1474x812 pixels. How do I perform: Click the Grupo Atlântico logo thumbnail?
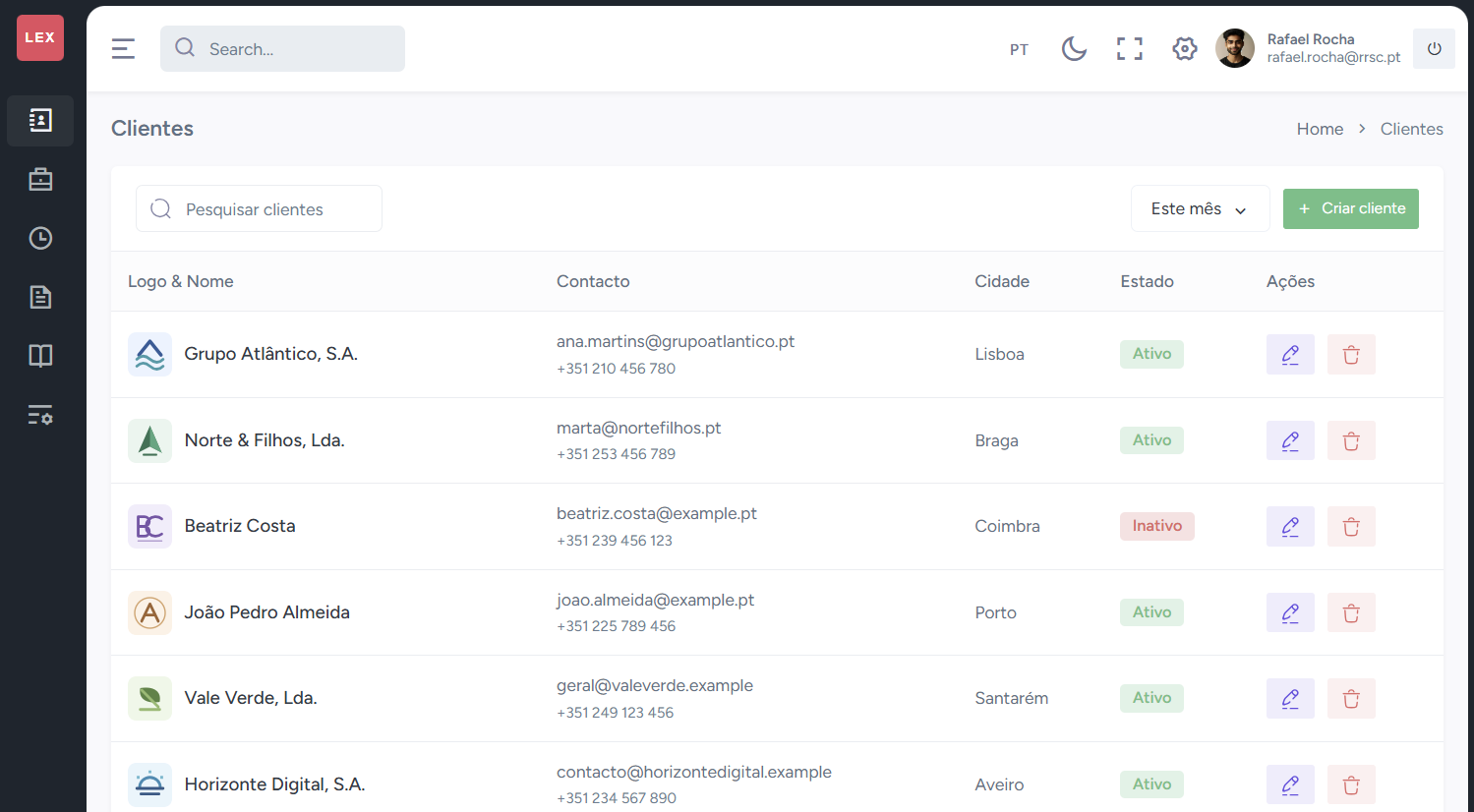pos(149,354)
